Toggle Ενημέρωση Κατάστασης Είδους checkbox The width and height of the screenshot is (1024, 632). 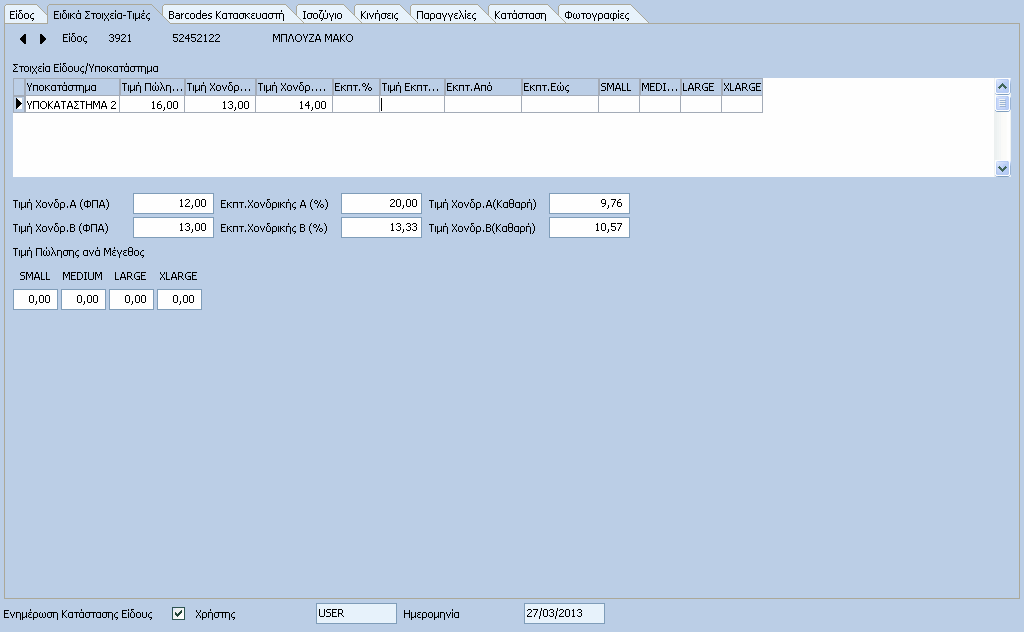click(x=178, y=613)
